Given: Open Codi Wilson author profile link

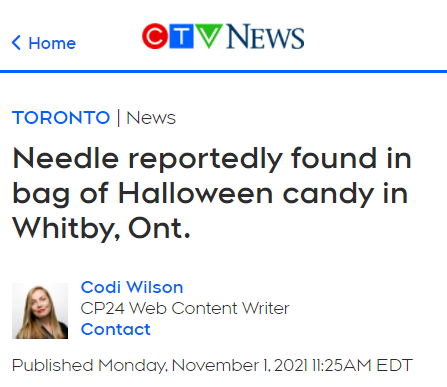Looking at the screenshot, I should click(x=132, y=287).
